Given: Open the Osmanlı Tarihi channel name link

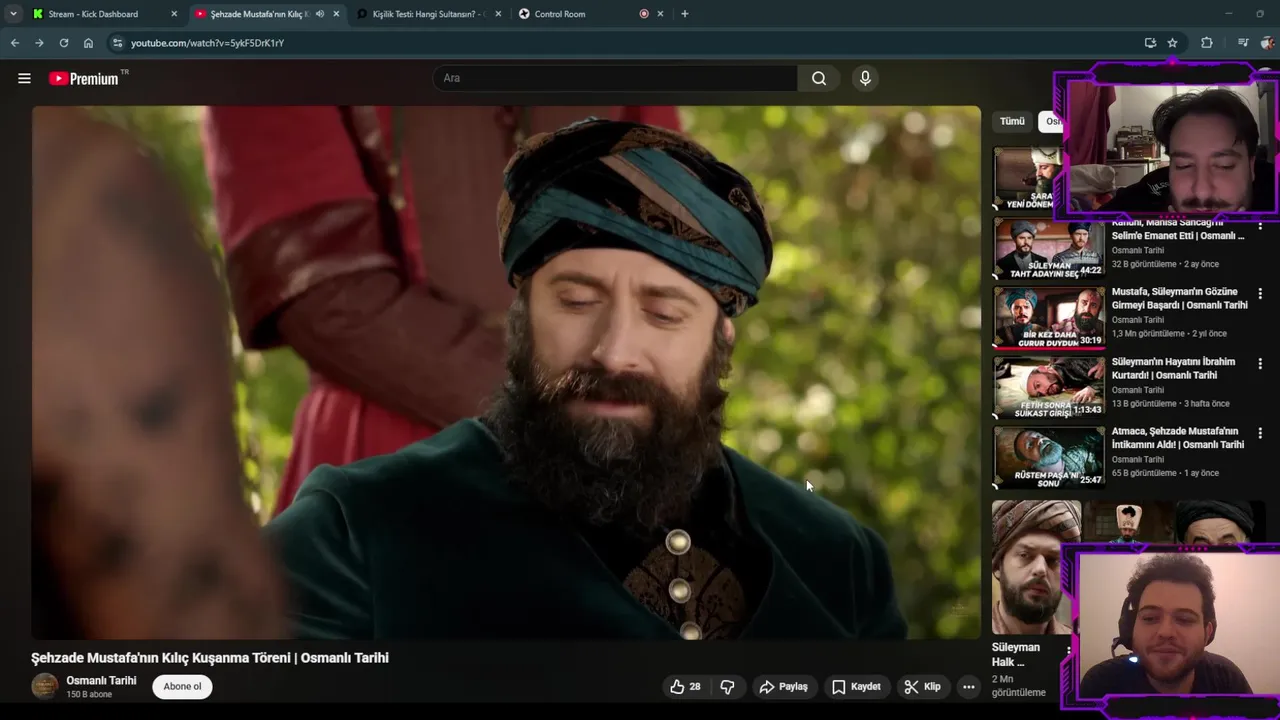Looking at the screenshot, I should click(x=101, y=680).
